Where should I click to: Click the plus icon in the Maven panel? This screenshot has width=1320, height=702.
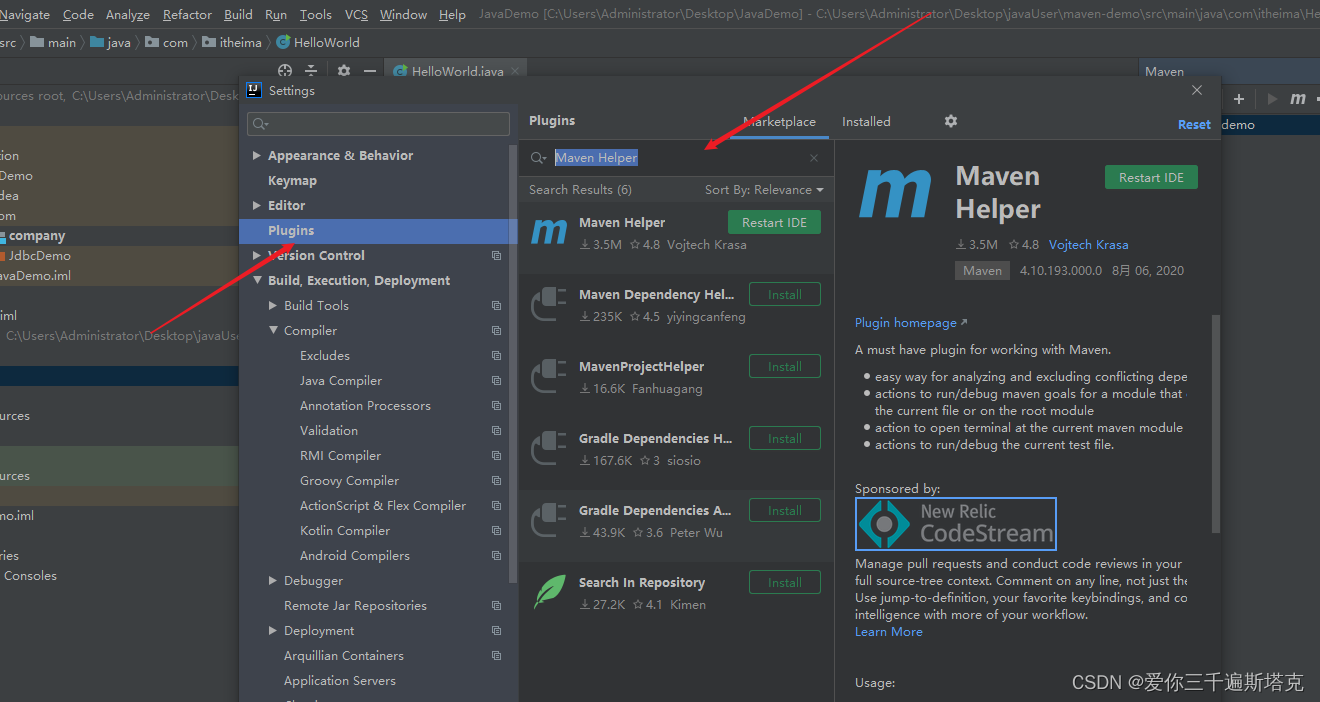(x=1238, y=99)
